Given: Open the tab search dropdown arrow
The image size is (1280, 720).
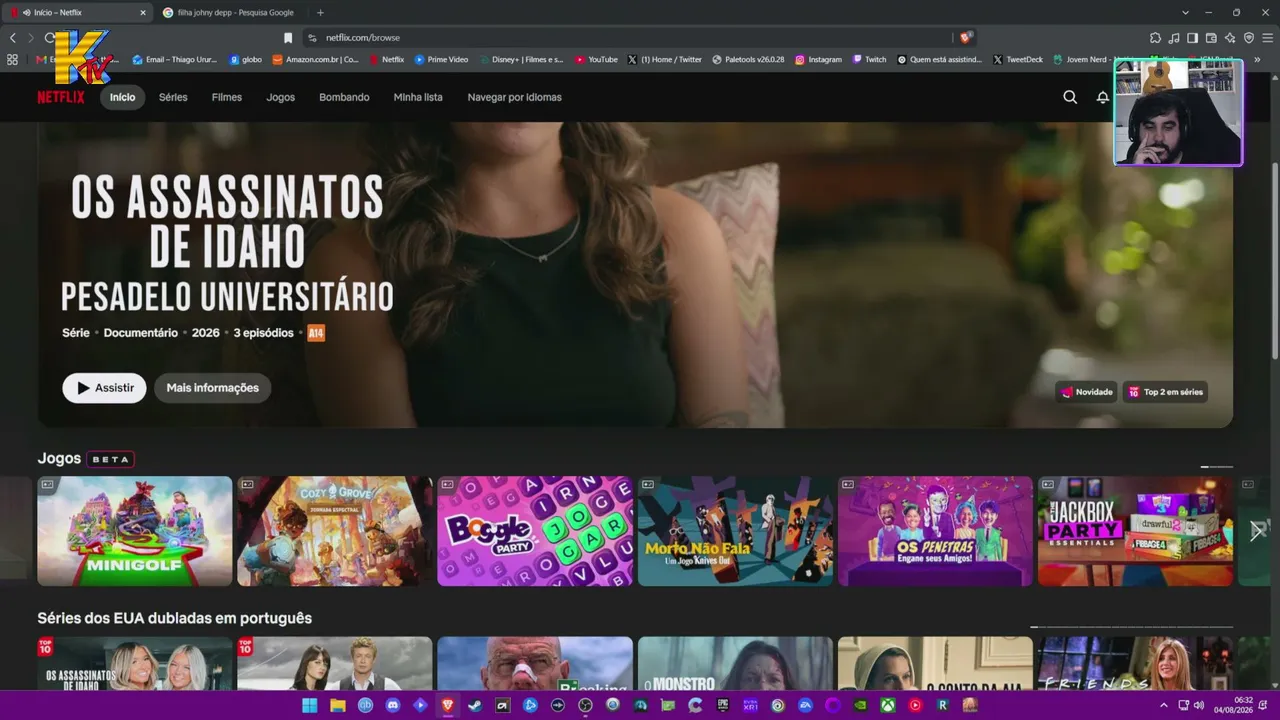Looking at the screenshot, I should 1185,13.
